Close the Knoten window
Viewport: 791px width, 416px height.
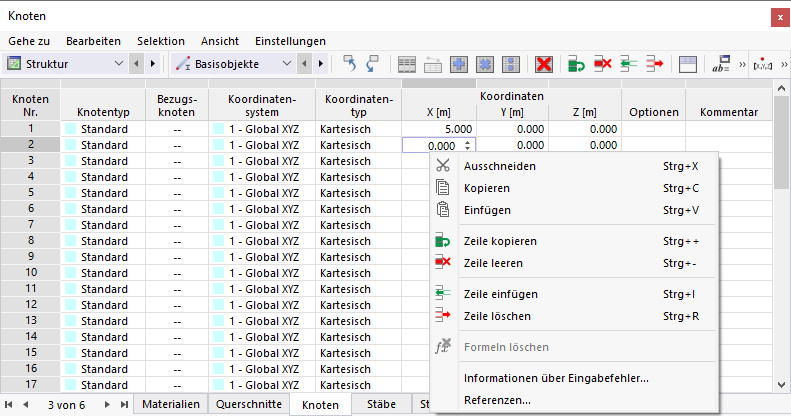(x=780, y=18)
